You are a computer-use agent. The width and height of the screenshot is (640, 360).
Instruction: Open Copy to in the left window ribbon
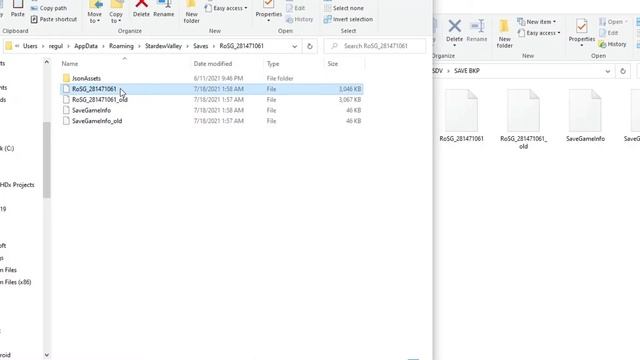tap(116, 11)
